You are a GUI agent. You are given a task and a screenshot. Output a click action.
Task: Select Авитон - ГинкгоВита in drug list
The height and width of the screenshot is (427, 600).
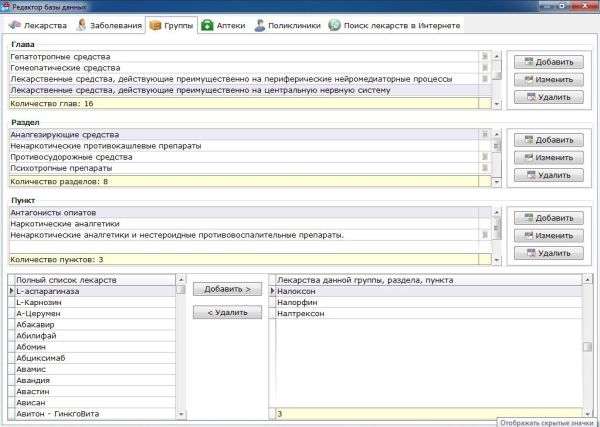[95, 414]
